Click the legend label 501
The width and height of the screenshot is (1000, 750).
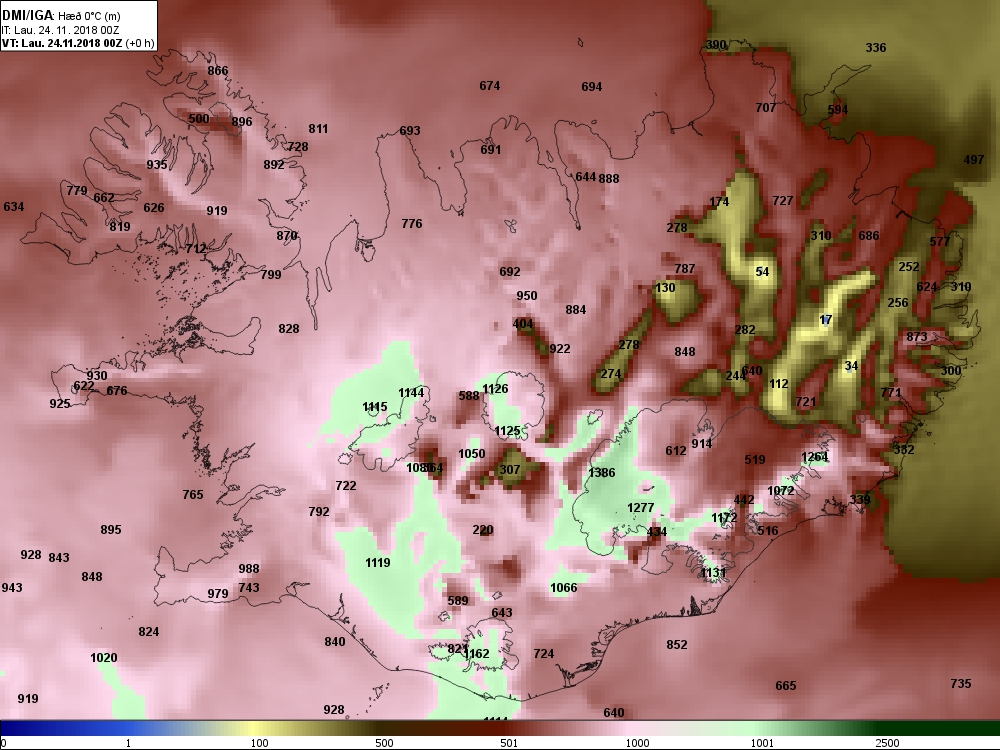pos(509,743)
